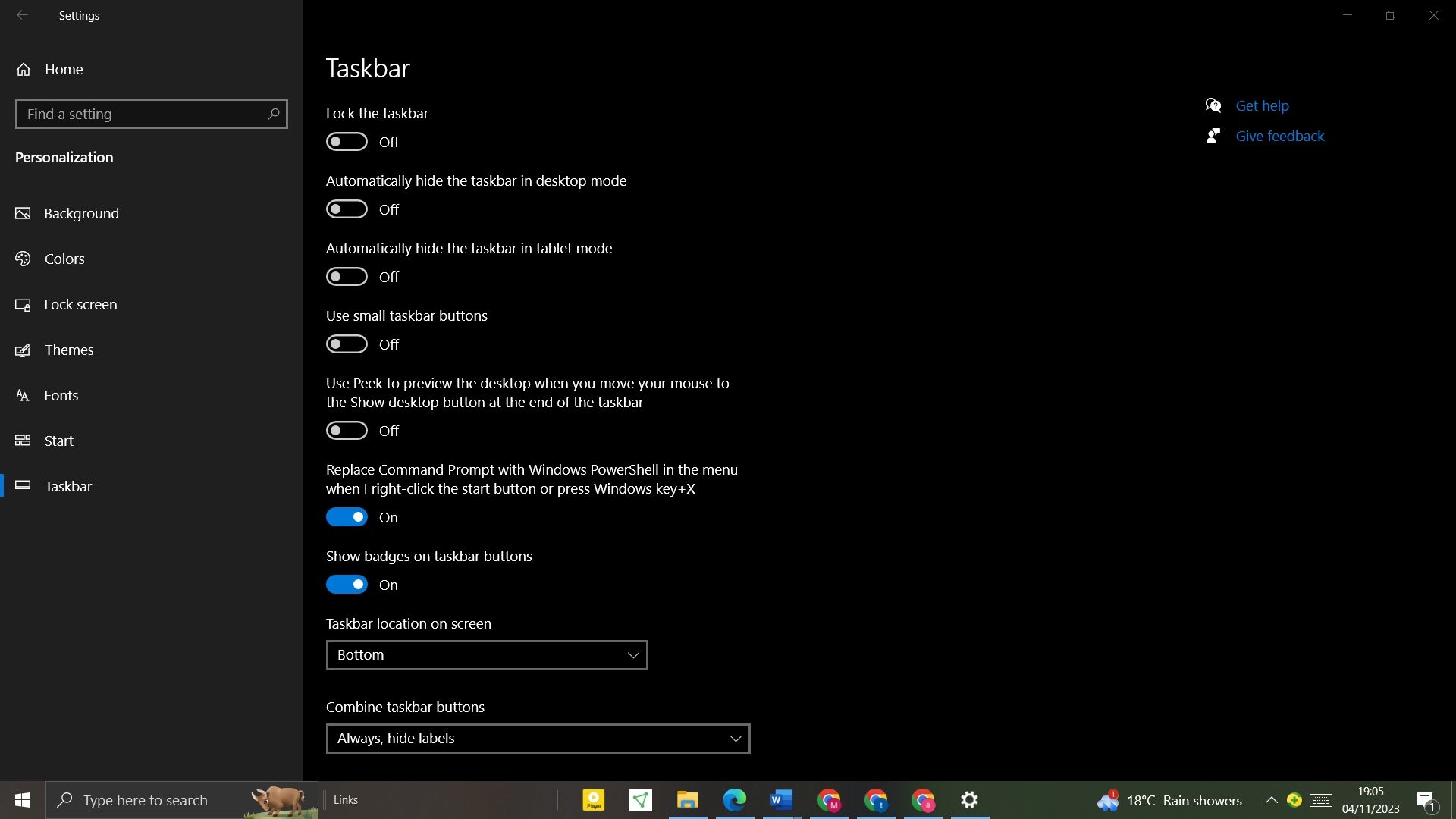This screenshot has height=819, width=1456.
Task: Click the Give feedback icon
Action: [1213, 136]
